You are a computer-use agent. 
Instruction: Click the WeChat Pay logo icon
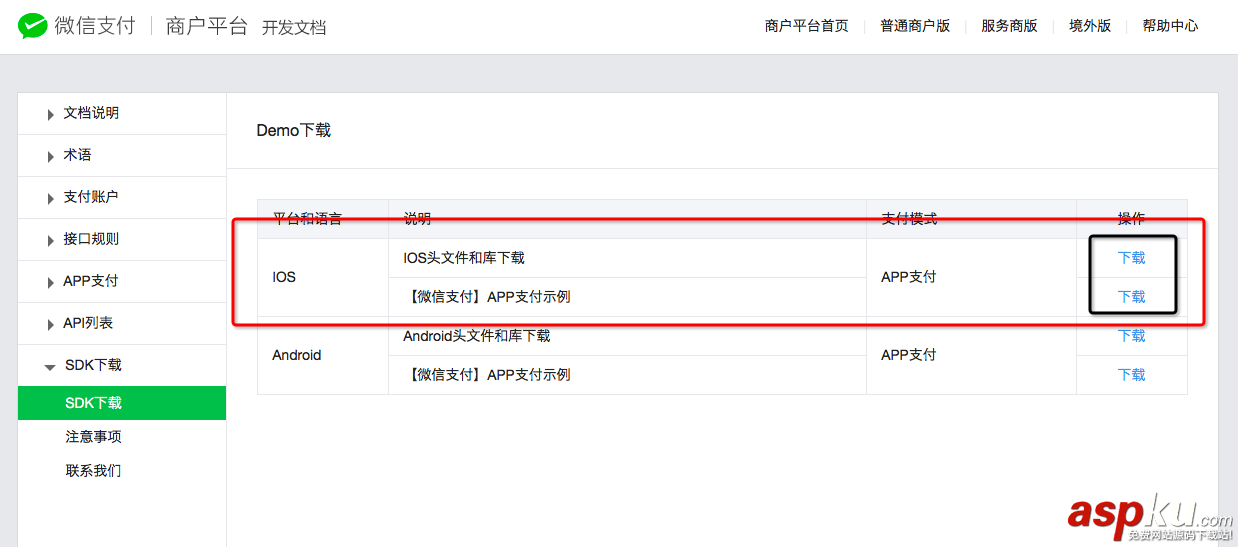click(x=34, y=26)
